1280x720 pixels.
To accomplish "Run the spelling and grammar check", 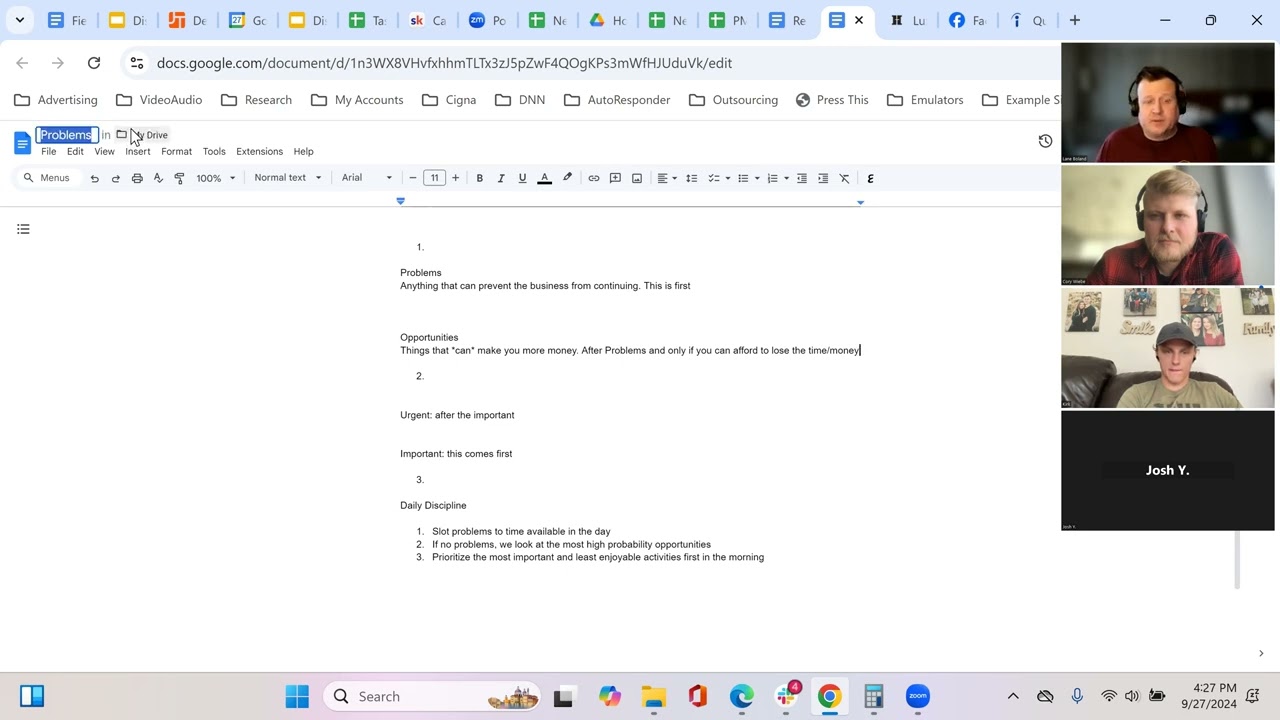I will tap(158, 178).
